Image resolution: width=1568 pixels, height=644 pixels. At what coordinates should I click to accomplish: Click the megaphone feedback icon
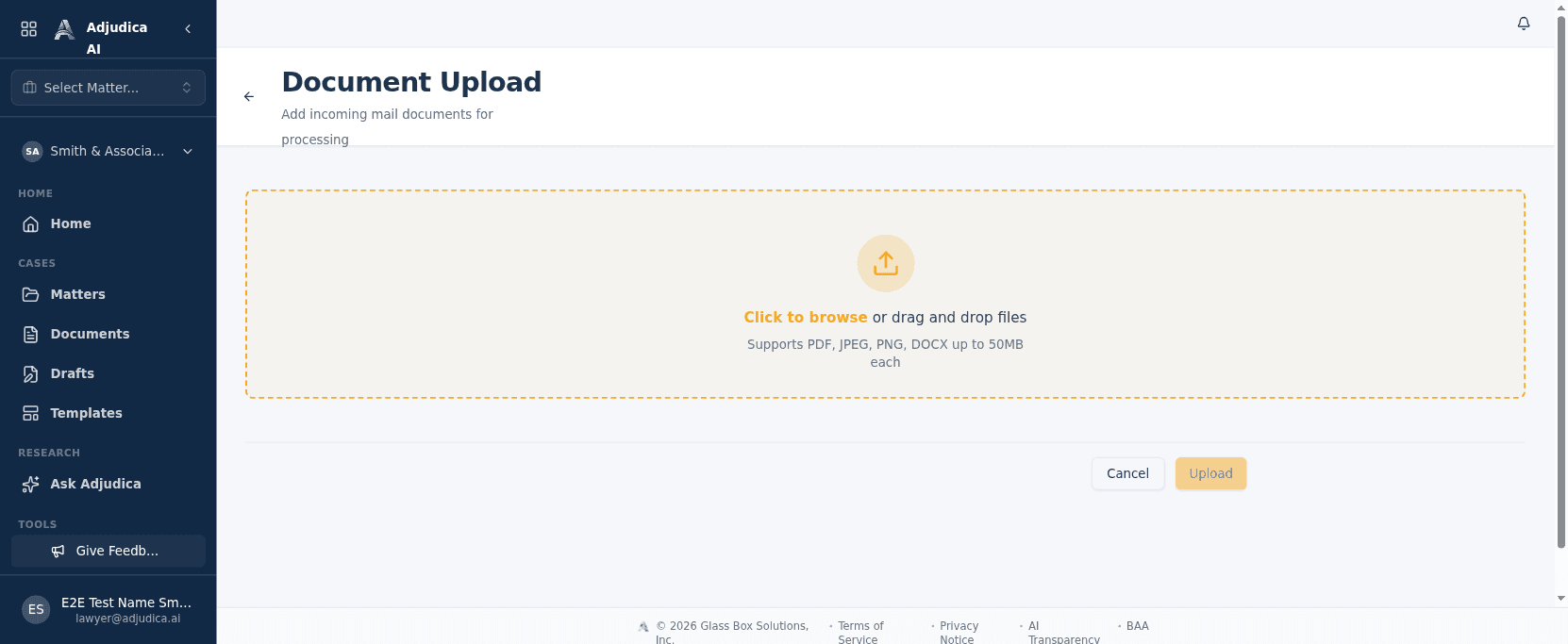[x=58, y=551]
